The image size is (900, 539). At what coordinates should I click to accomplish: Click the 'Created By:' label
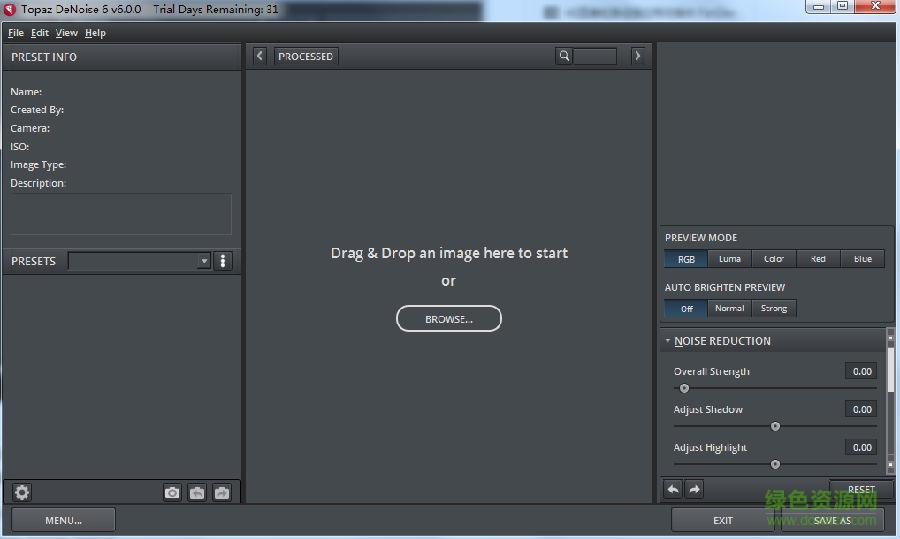coord(37,110)
